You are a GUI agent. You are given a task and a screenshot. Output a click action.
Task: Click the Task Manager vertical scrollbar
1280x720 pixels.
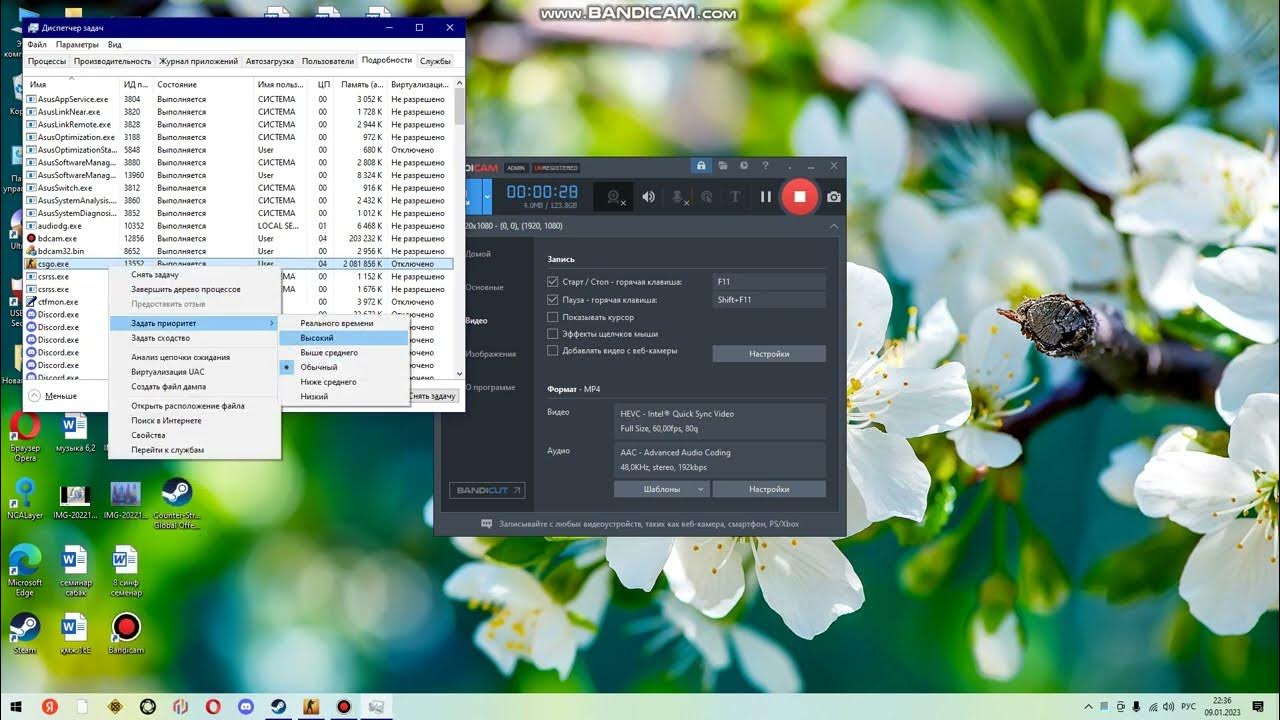[x=459, y=230]
